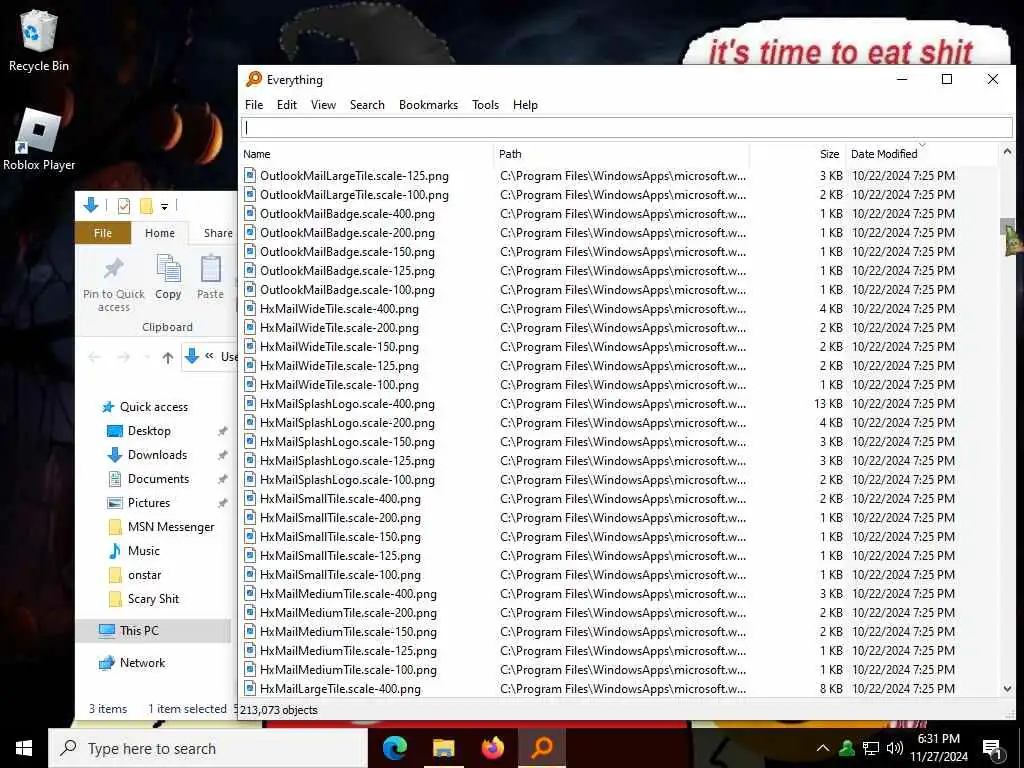Viewport: 1024px width, 768px height.
Task: Click the taskbar Type here to search box
Action: tap(208, 748)
